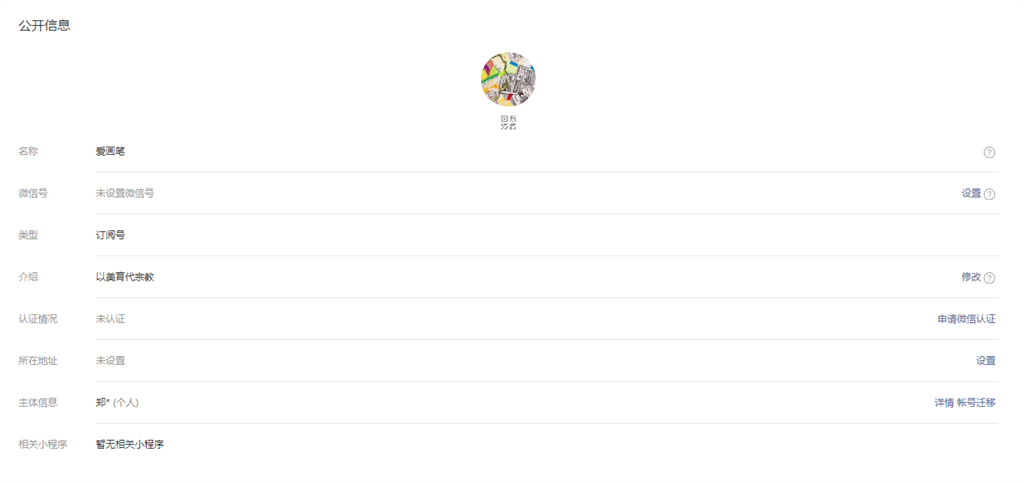Screen dimensions: 1024x484
Task: Click the 公开信息 section heading
Action: tap(44, 26)
